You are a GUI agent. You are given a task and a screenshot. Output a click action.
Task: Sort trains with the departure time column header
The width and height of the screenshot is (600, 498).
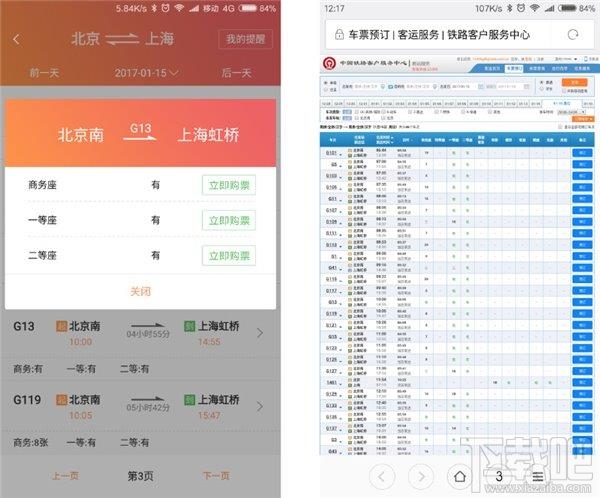(x=385, y=137)
